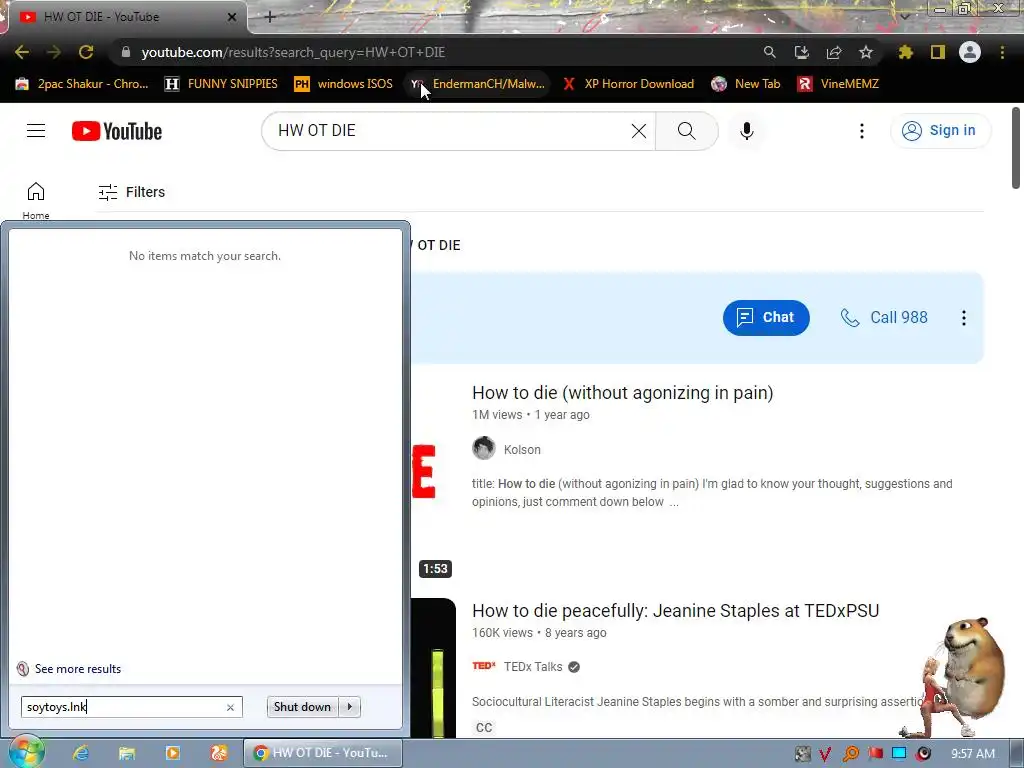Go to YouTube Home in sidebar

point(36,200)
